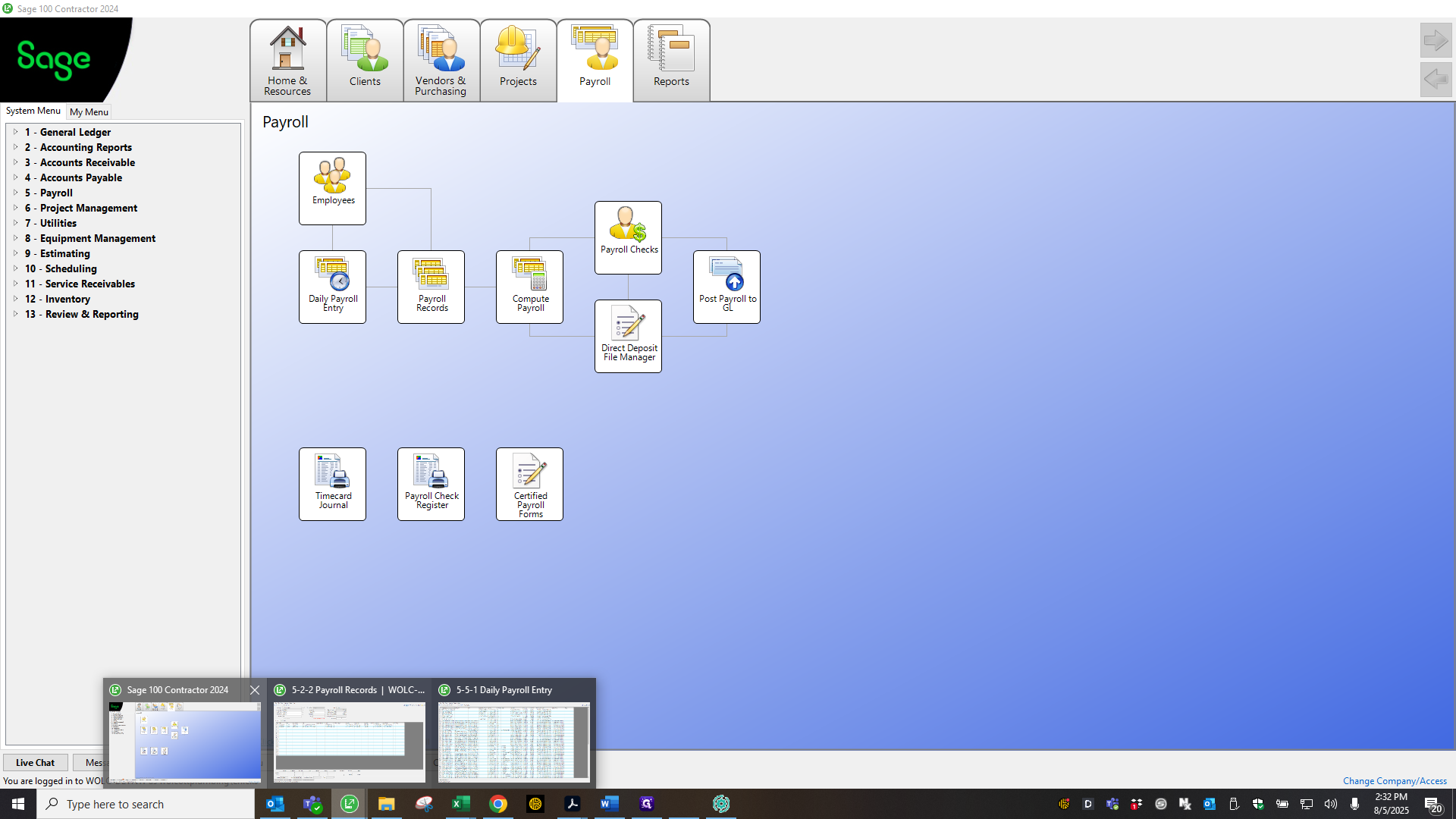Open the Employees icon
The width and height of the screenshot is (1456, 819).
click(x=332, y=188)
